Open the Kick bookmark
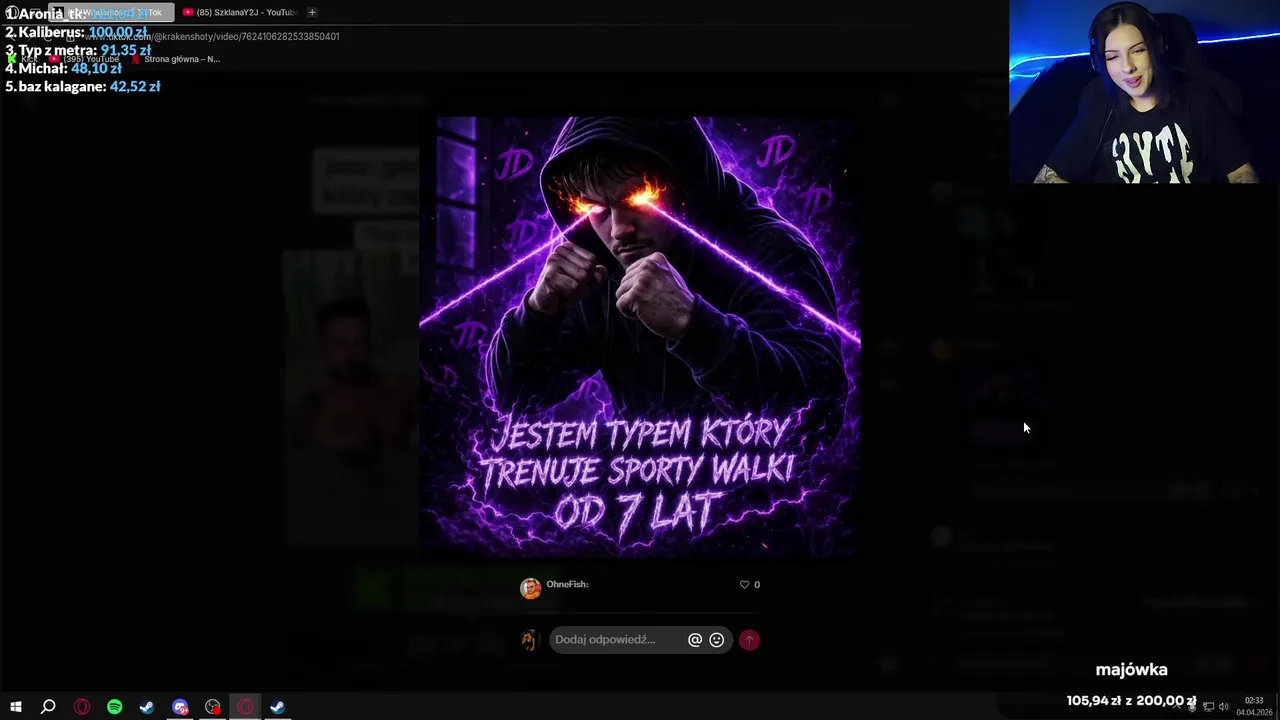 pos(22,59)
